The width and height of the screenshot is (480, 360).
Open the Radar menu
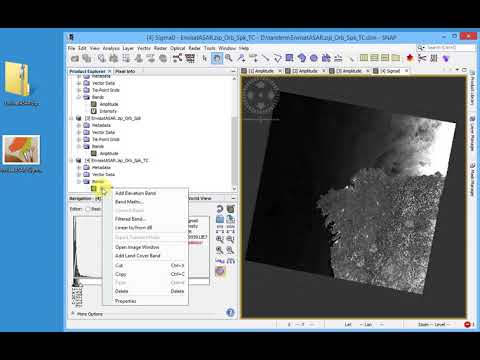pyautogui.click(x=194, y=48)
